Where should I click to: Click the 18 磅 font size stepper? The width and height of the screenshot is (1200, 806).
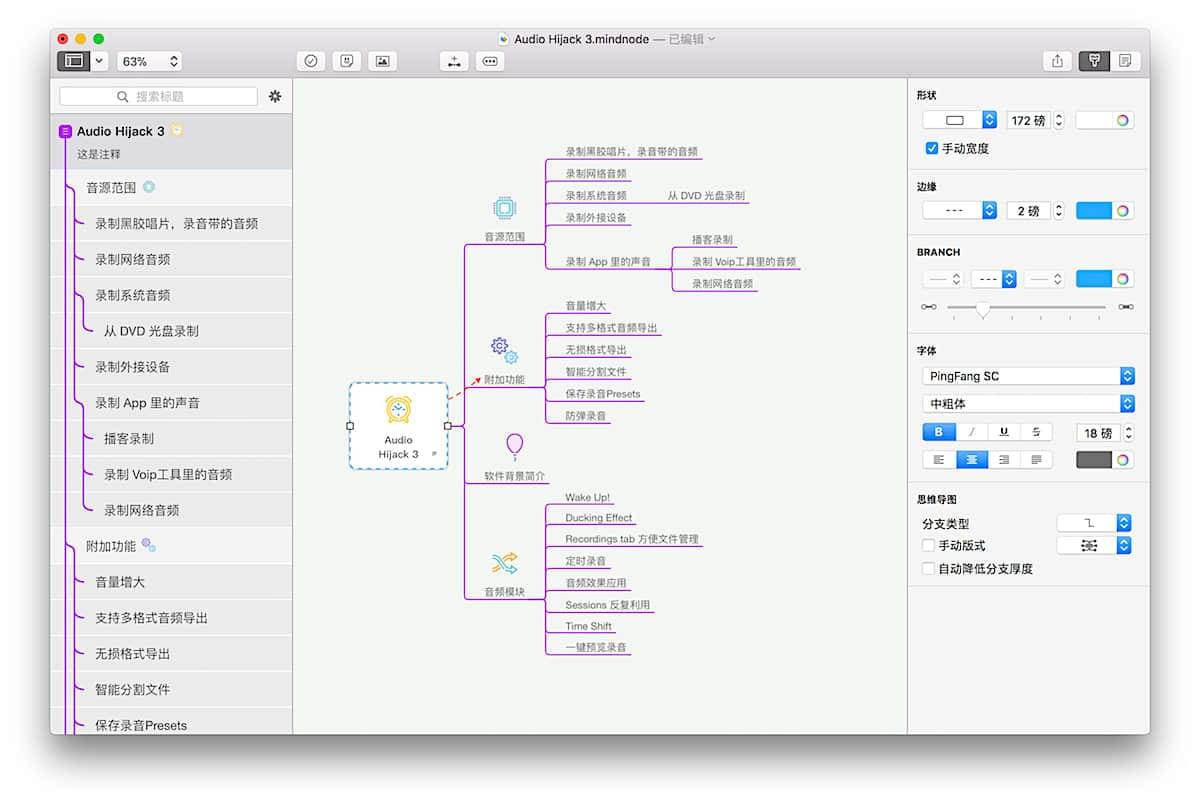click(1129, 433)
